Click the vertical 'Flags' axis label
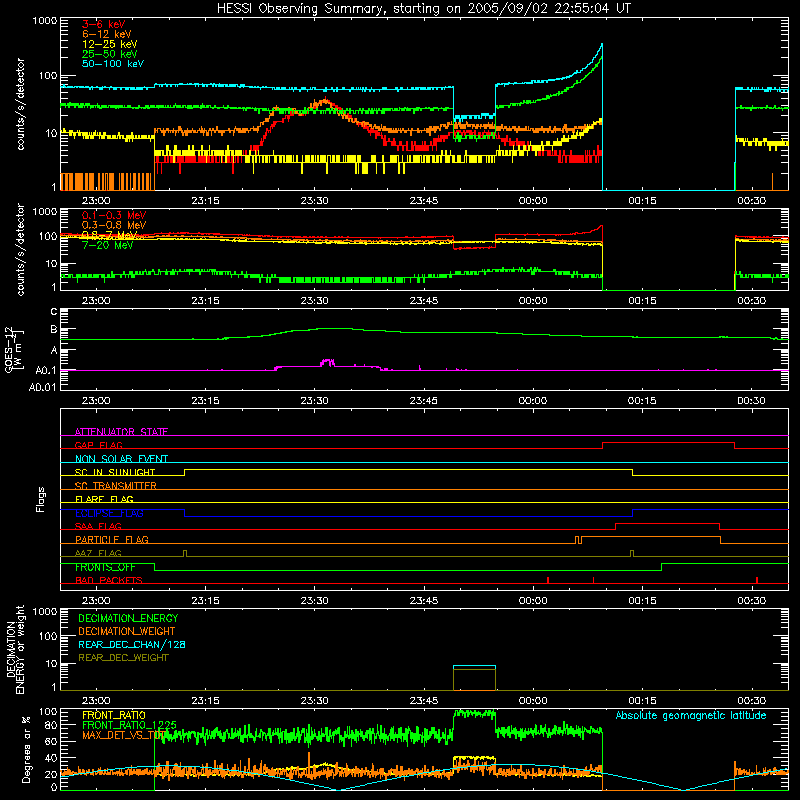 (41, 499)
